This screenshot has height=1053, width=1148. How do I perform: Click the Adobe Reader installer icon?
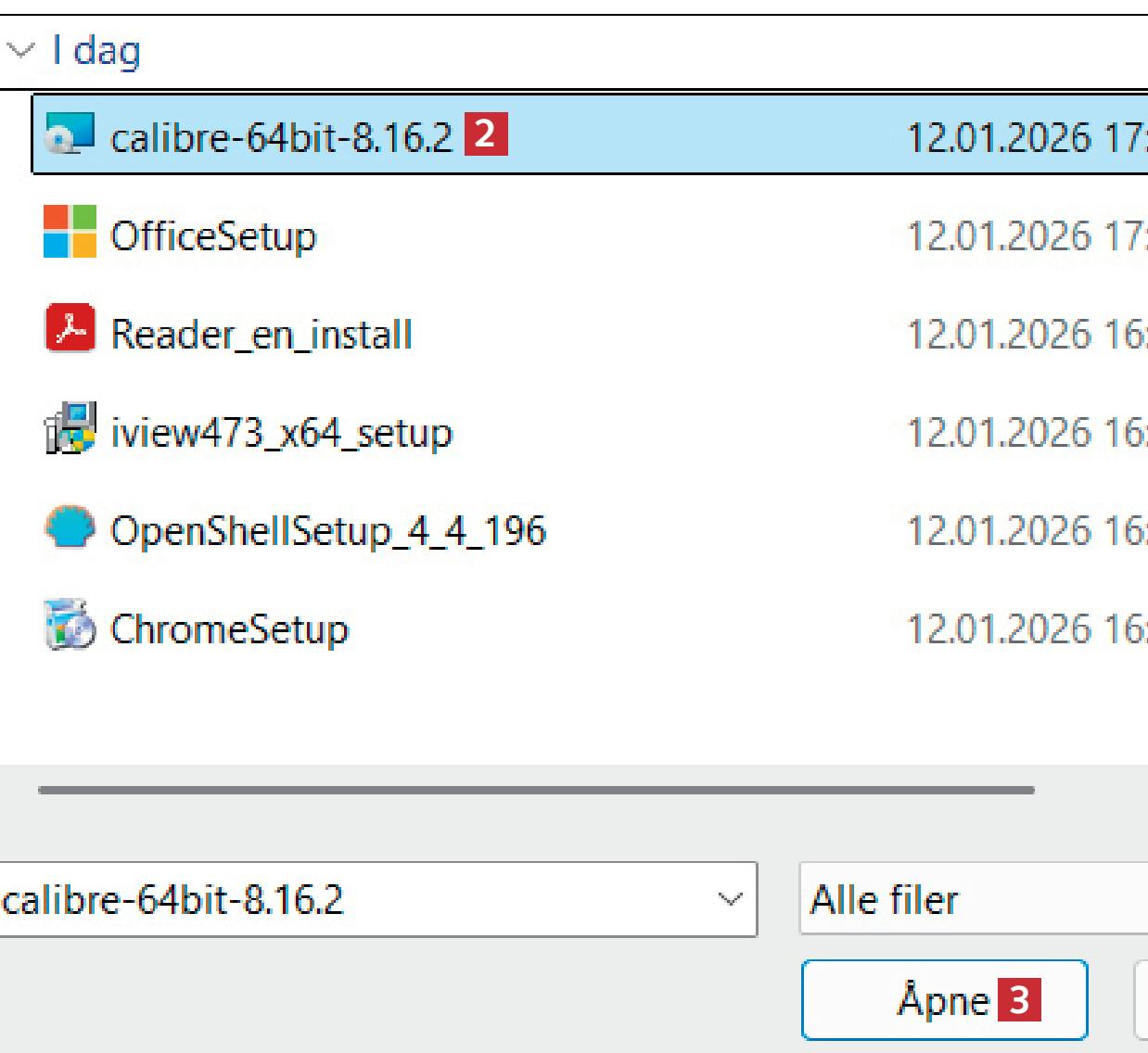coord(70,329)
